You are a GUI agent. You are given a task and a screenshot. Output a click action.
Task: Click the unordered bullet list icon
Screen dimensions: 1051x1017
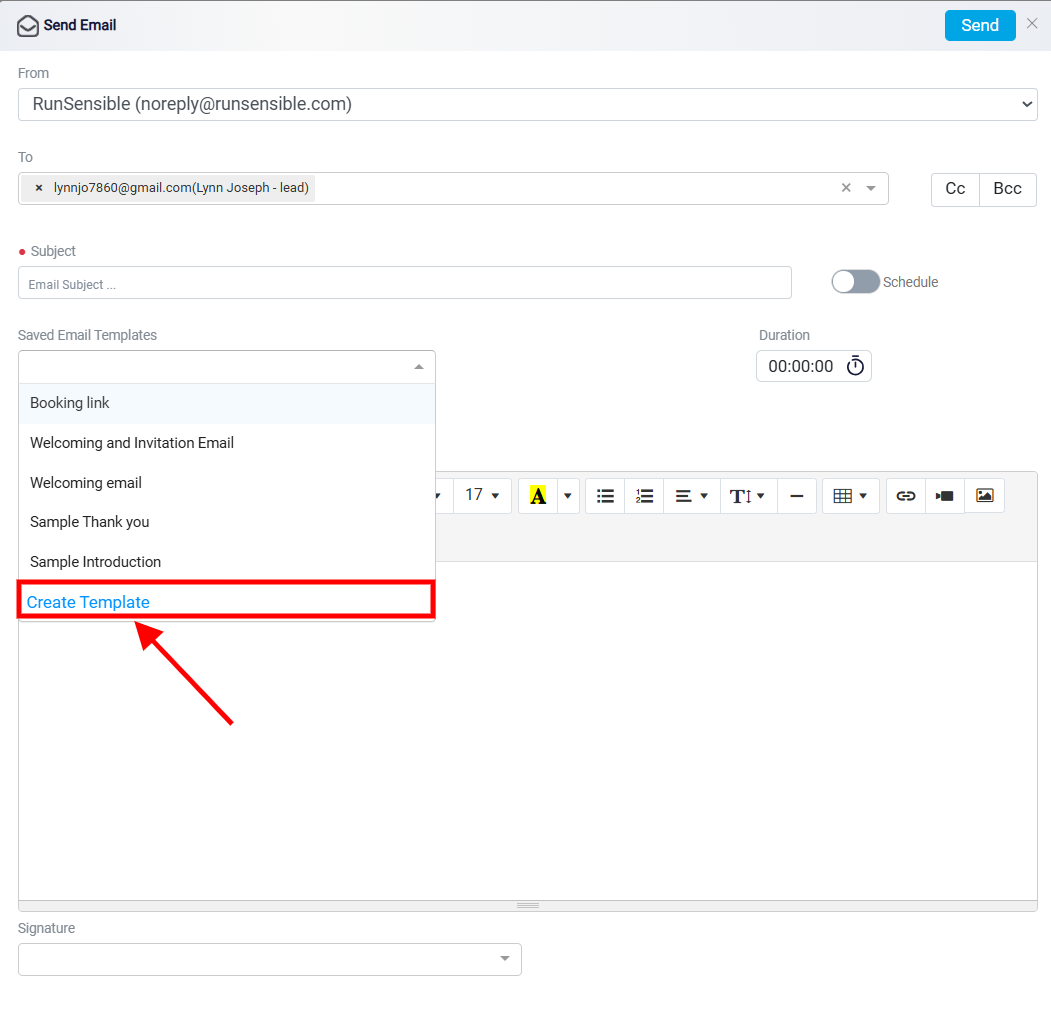coord(605,496)
